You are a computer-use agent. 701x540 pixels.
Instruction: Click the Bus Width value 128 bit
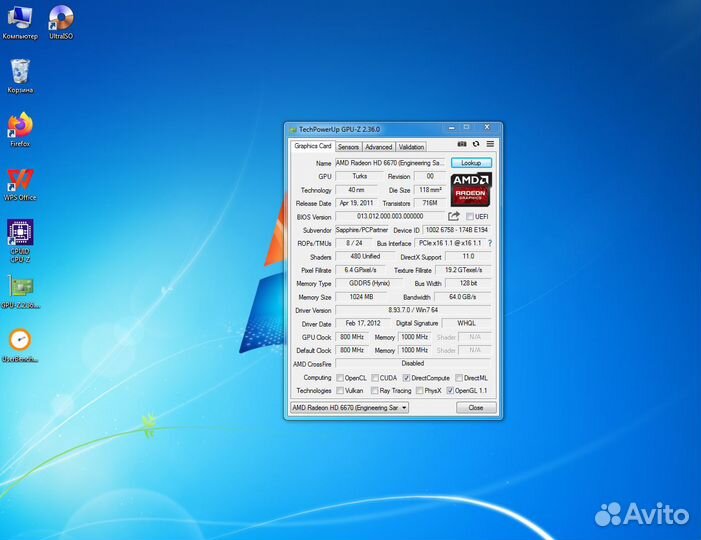click(469, 283)
